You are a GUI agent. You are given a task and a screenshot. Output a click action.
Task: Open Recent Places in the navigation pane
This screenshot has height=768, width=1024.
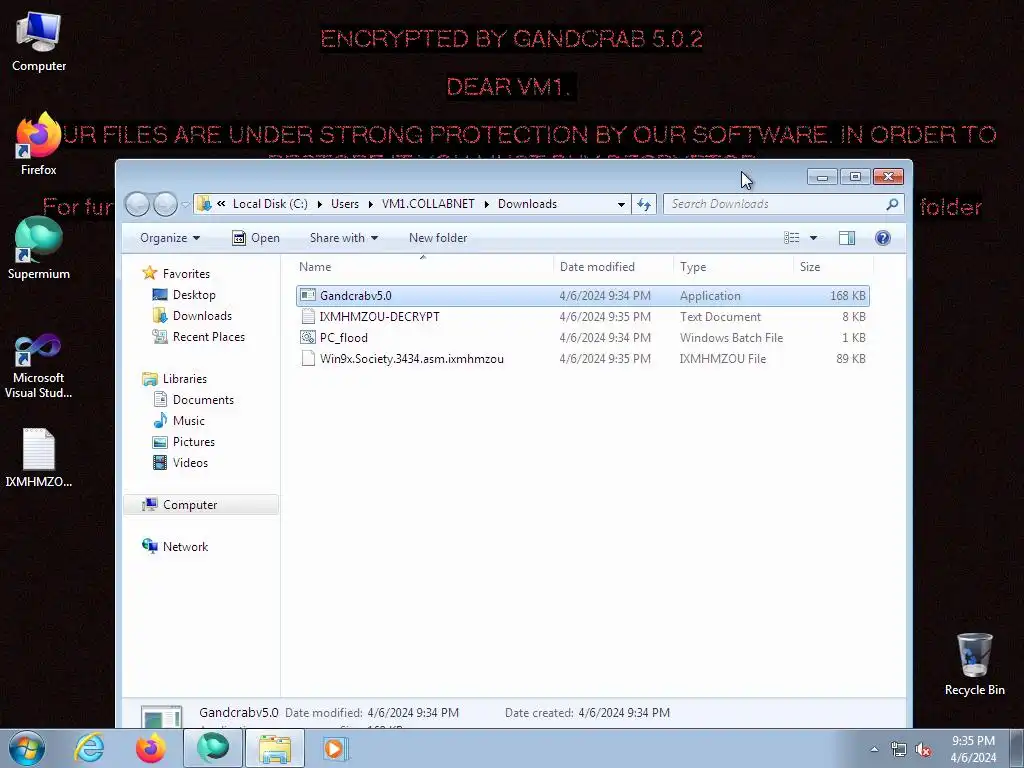coord(208,337)
